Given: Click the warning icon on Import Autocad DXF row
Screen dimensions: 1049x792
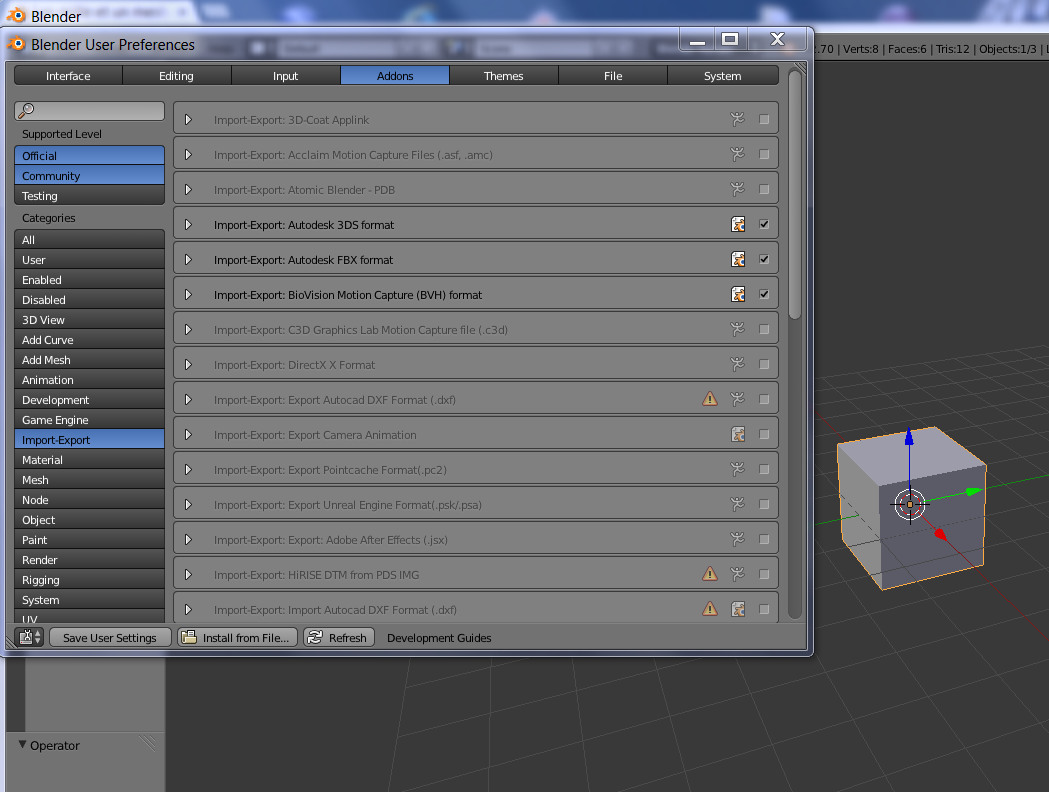Looking at the screenshot, I should (x=710, y=609).
